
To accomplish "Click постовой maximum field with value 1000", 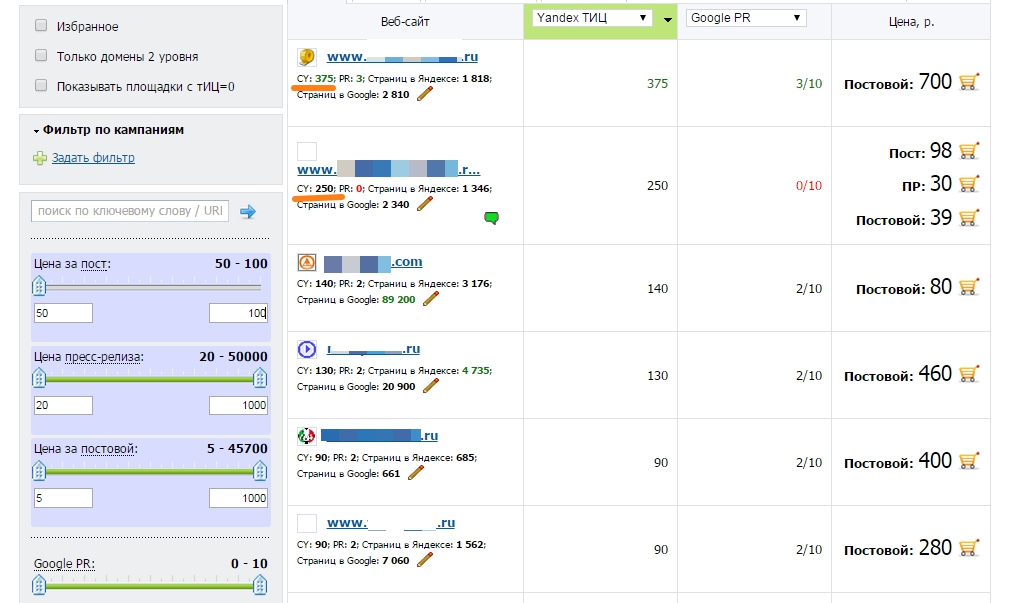I will 238,498.
